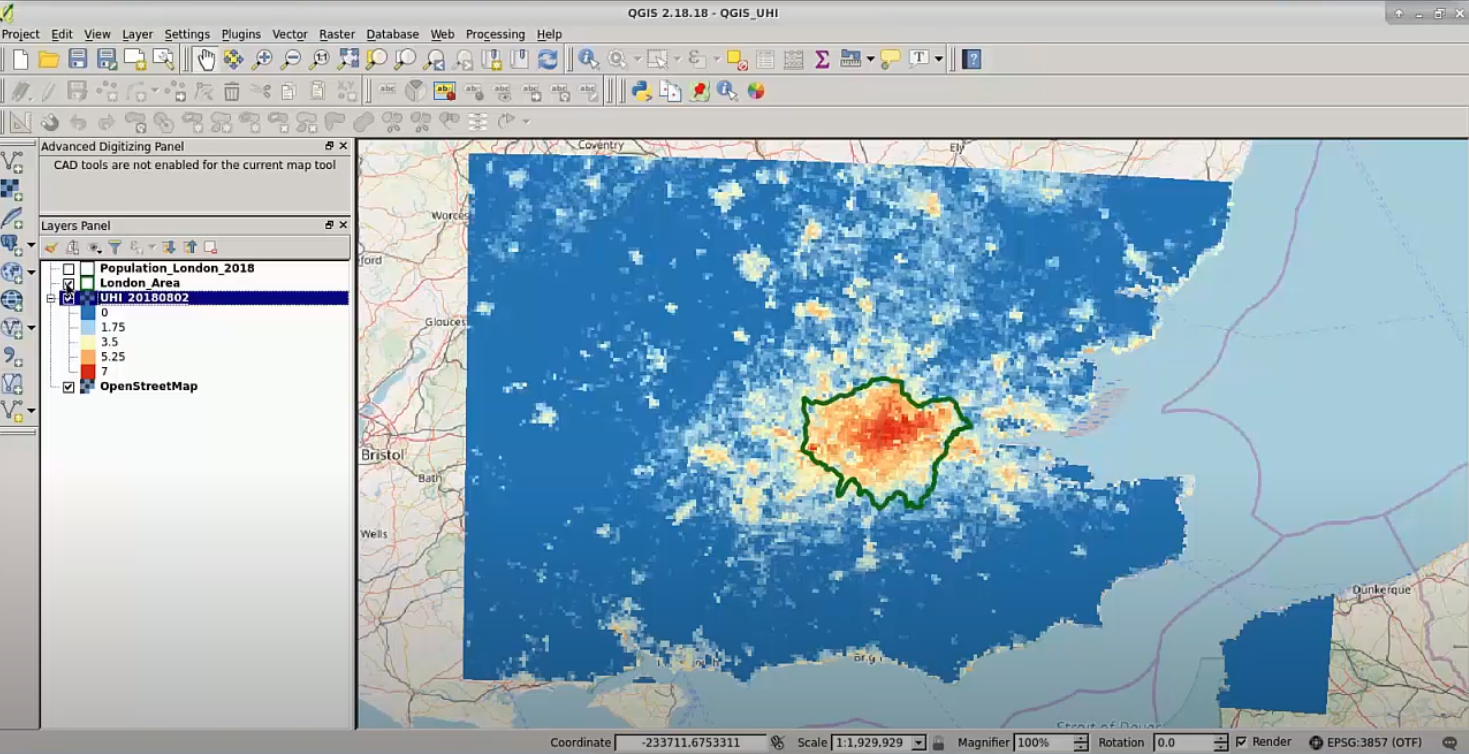Click the red 7 legend swatch
The image size is (1469, 754).
pyautogui.click(x=88, y=372)
